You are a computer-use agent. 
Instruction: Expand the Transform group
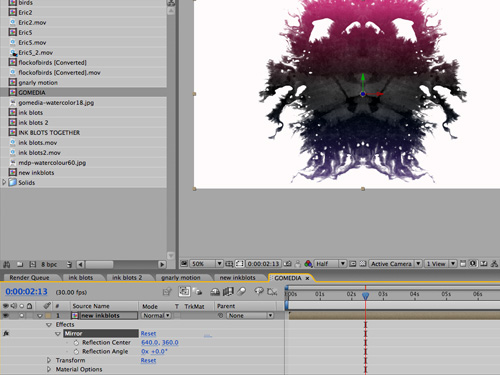[49, 360]
